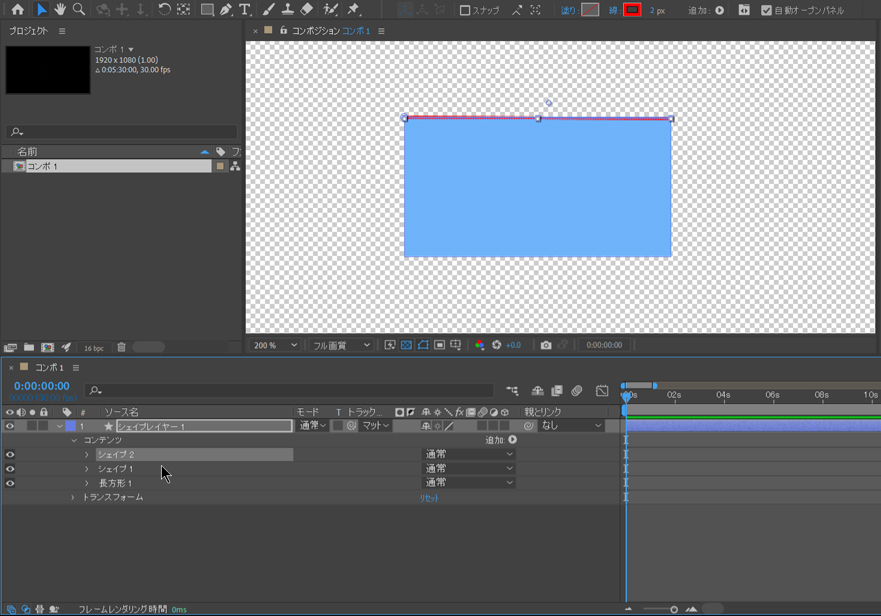Take a snapshot with camera icon

point(546,345)
